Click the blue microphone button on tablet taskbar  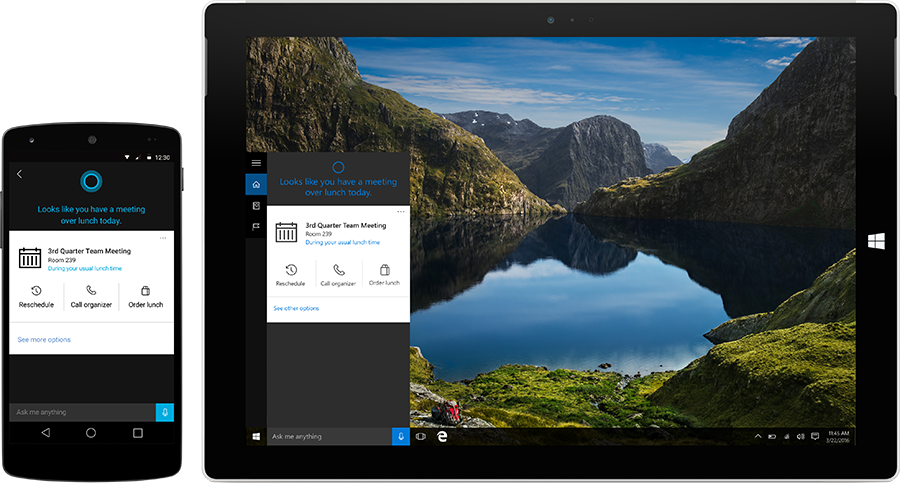tap(401, 437)
